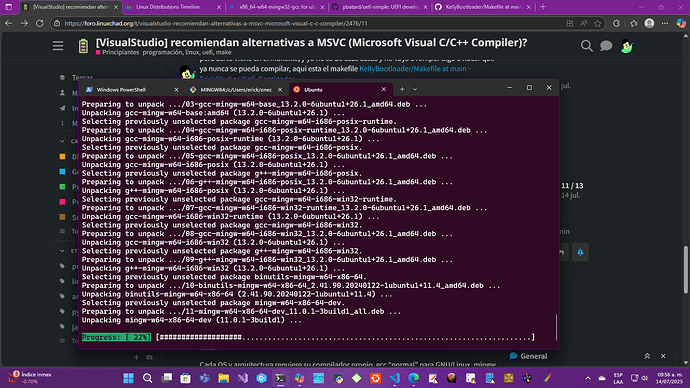Click the forum topic title
Viewport: 690px width, 388px height.
point(311,42)
